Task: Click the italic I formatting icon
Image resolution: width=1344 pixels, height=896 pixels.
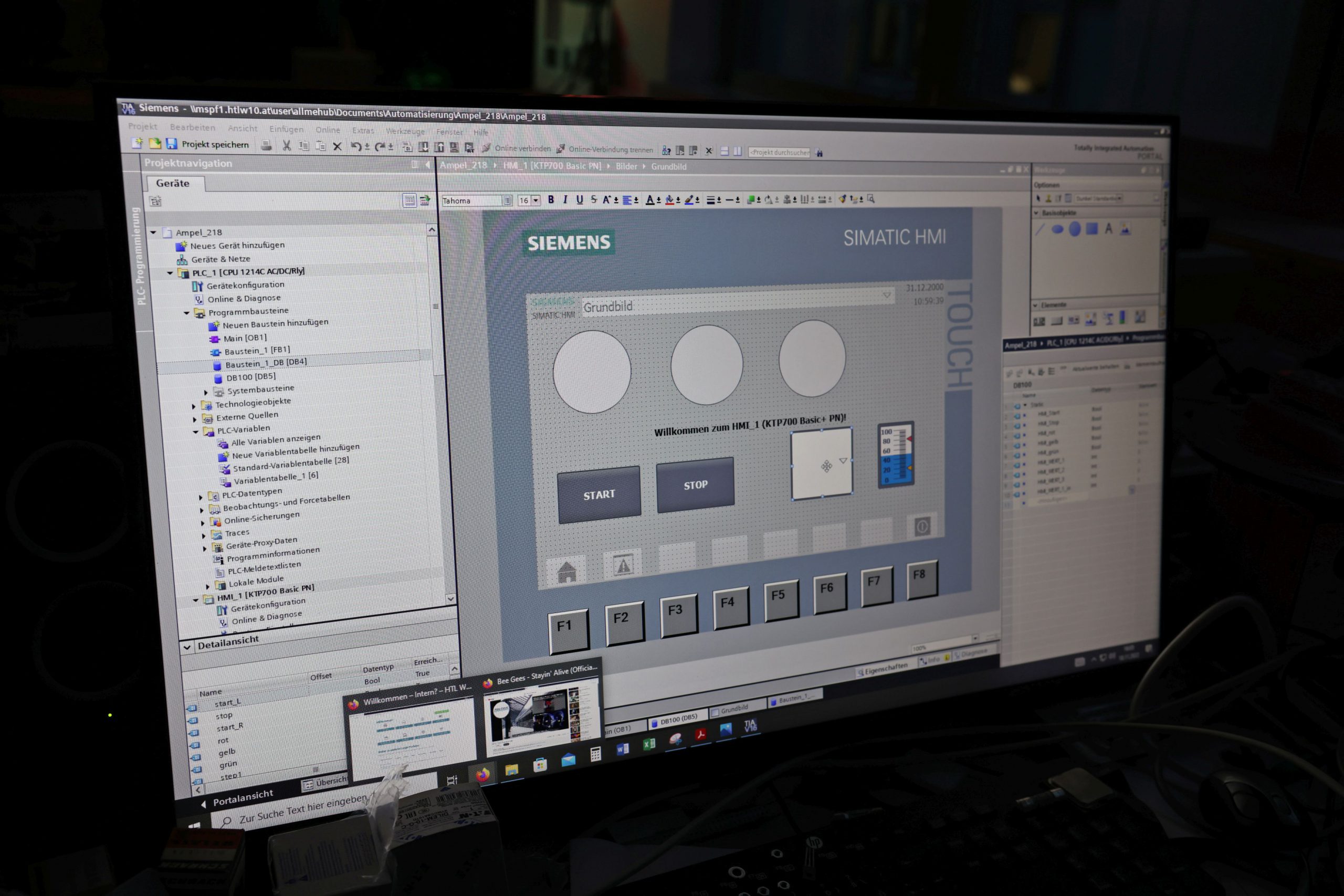Action: [x=565, y=199]
